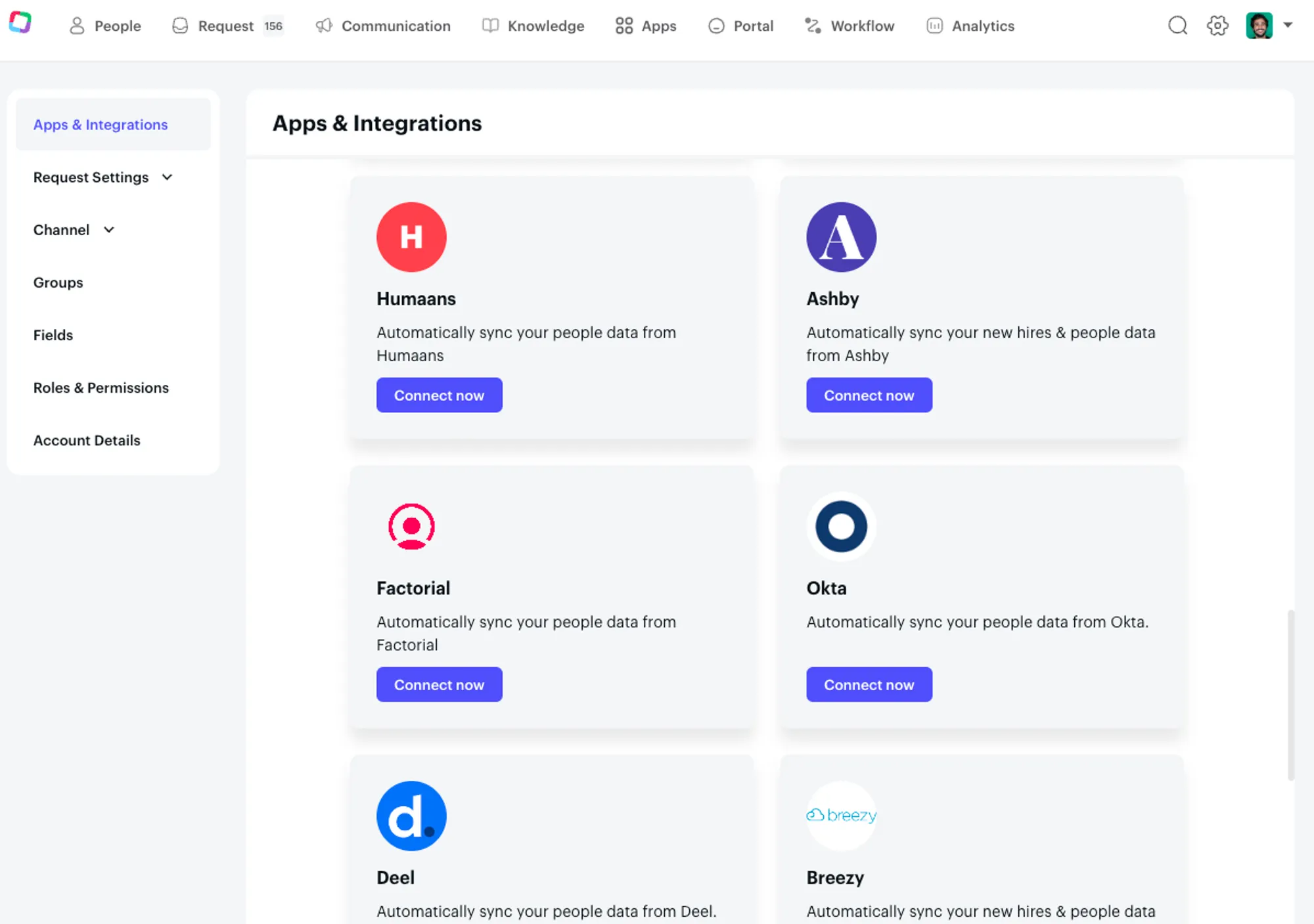Open the search magnifier icon
The height and width of the screenshot is (924, 1314).
pyautogui.click(x=1177, y=26)
